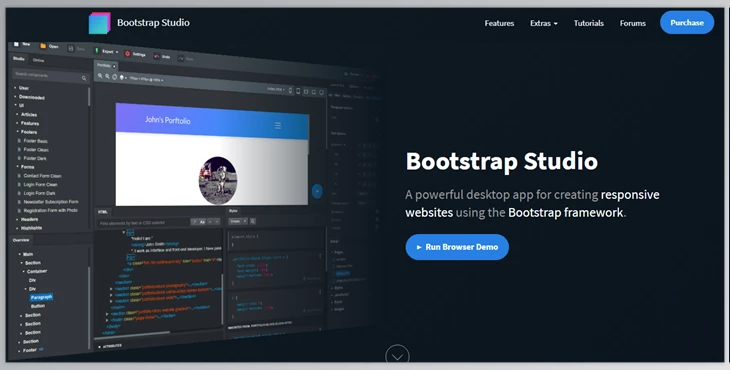Viewport: 730px width, 370px height.
Task: Start the Run Browser Demo button
Action: 457,247
